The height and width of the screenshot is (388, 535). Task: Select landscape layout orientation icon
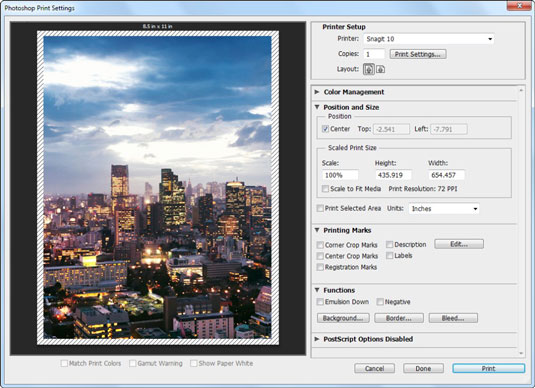click(x=380, y=69)
